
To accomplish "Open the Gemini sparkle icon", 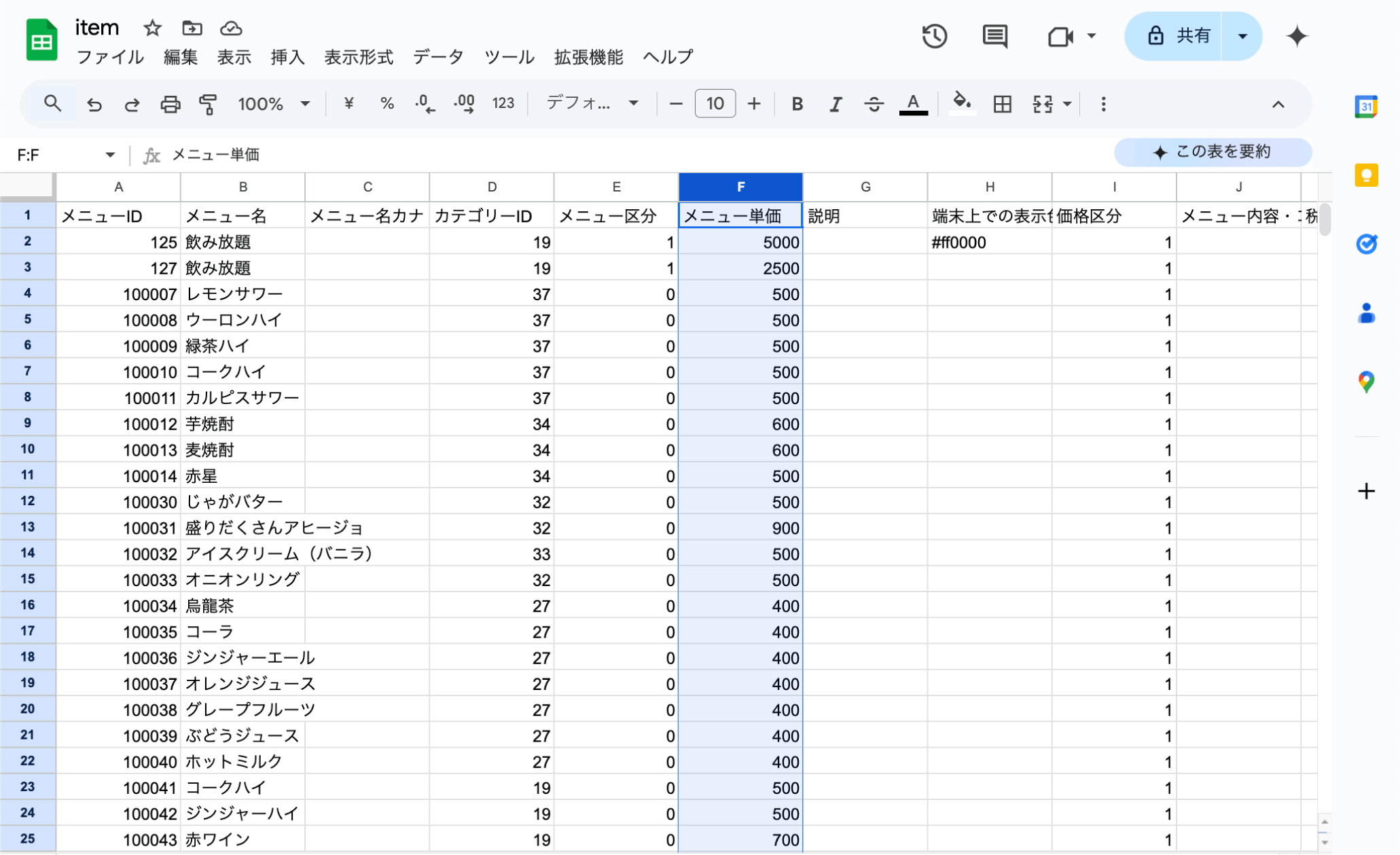I will pyautogui.click(x=1297, y=36).
